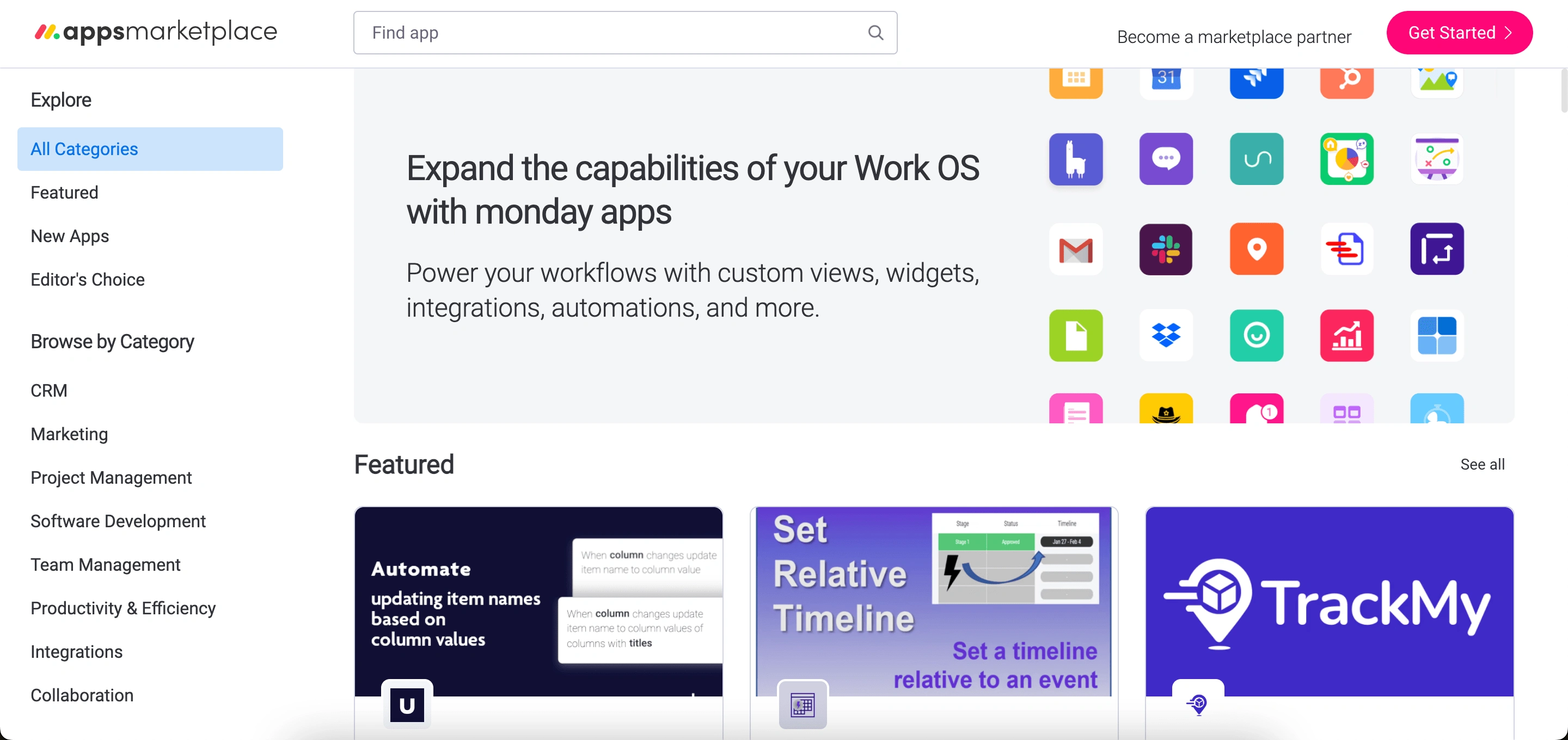Expand the CRM category in sidebar
The height and width of the screenshot is (740, 1568).
click(48, 390)
